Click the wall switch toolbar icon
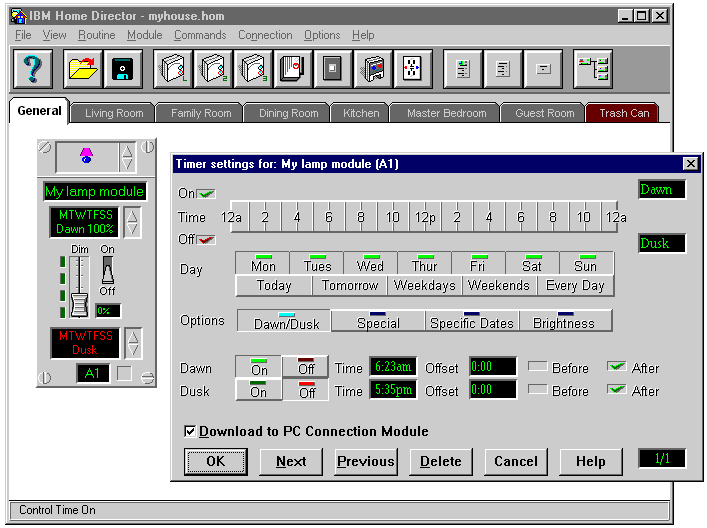This screenshot has height=528, width=707. 333,69
